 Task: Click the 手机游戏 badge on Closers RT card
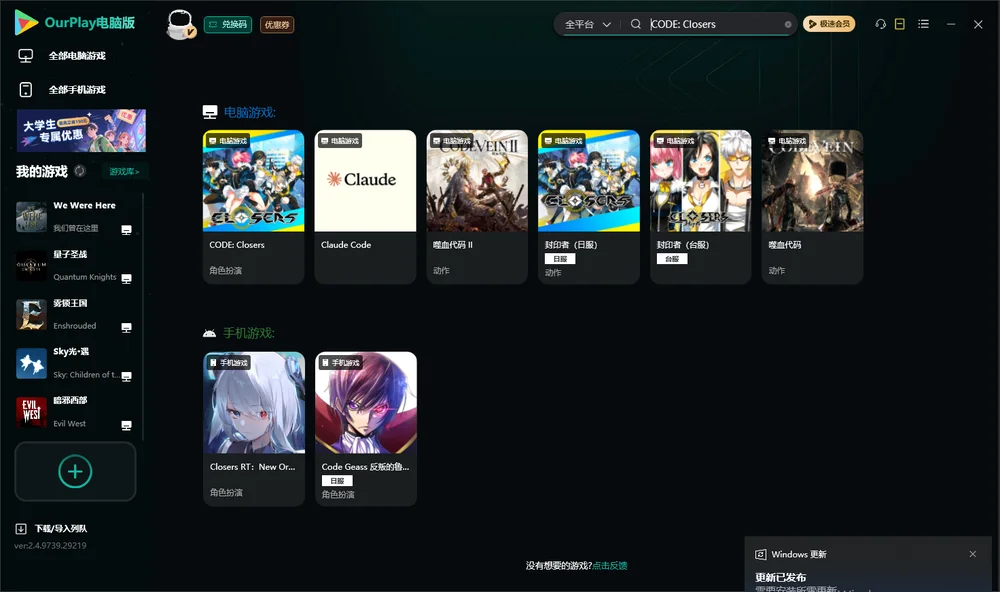coord(228,362)
